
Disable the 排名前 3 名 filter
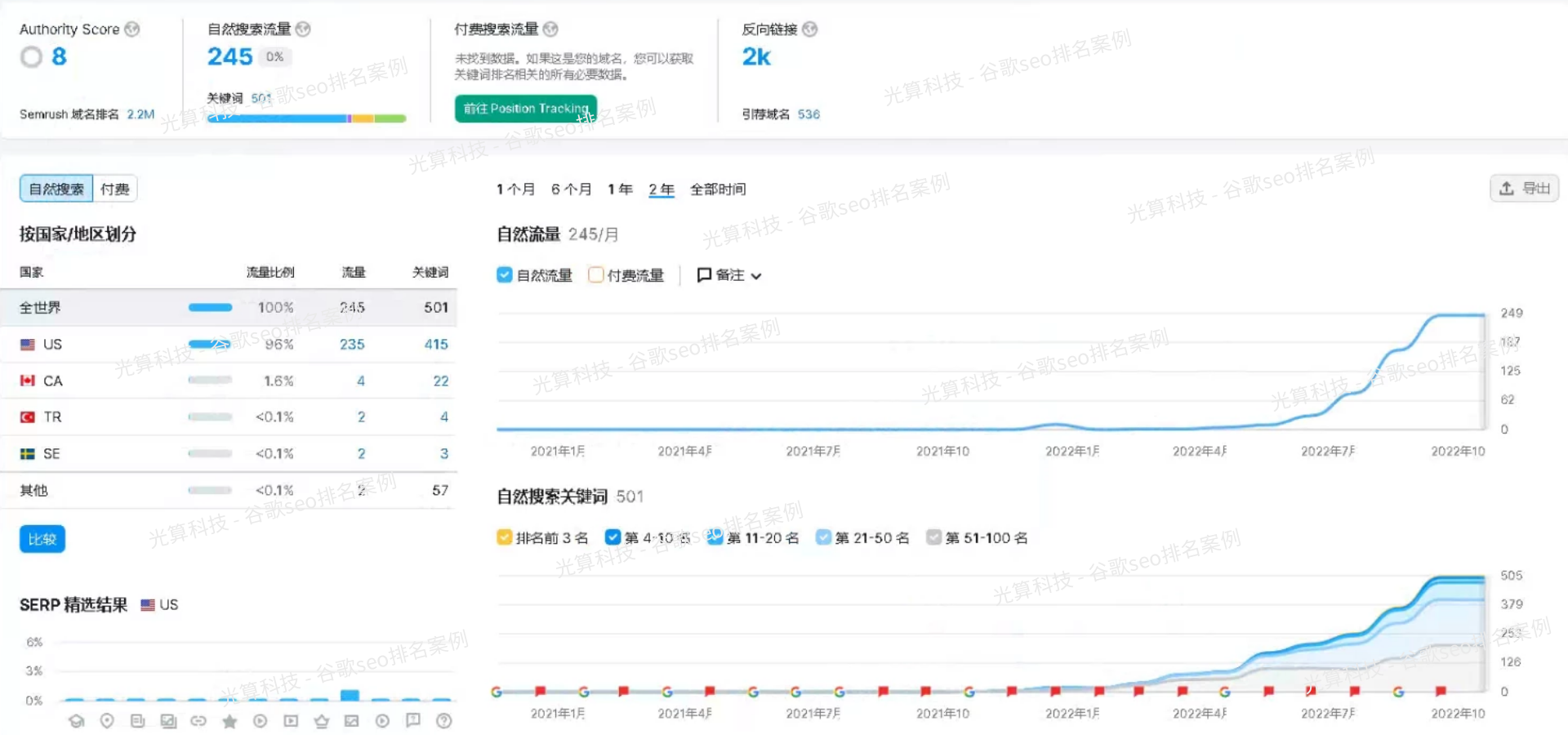click(504, 537)
